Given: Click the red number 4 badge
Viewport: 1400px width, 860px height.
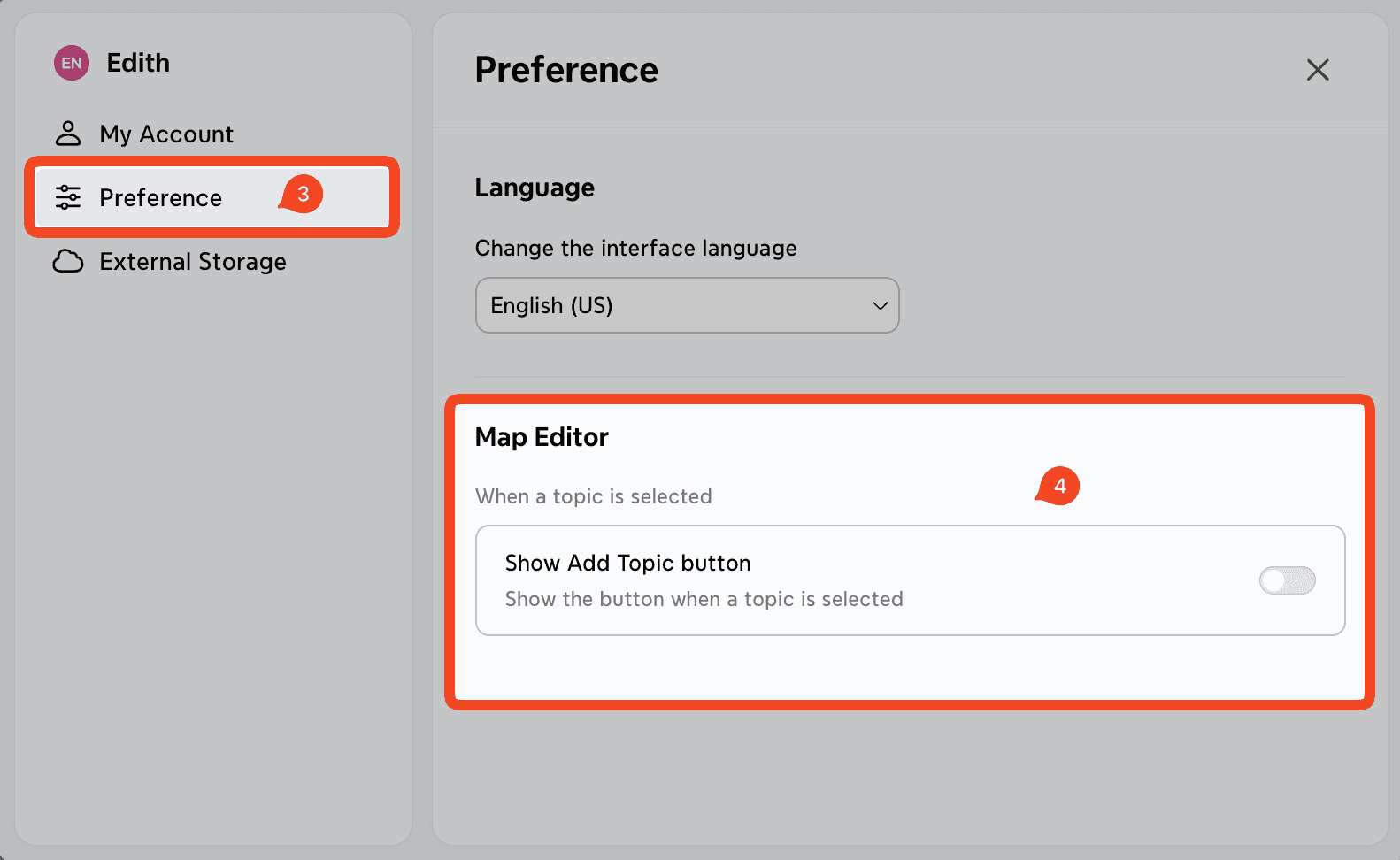Looking at the screenshot, I should (1058, 486).
